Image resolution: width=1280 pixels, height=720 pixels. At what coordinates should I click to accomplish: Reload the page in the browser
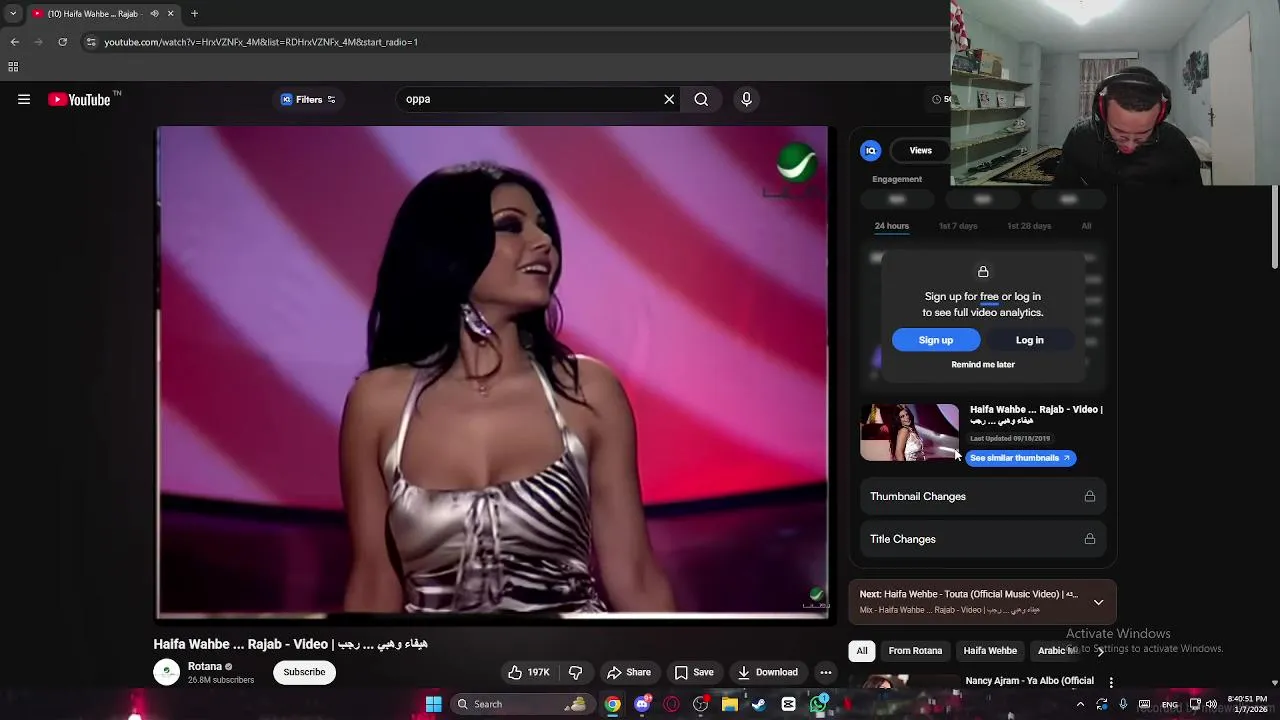[x=62, y=42]
